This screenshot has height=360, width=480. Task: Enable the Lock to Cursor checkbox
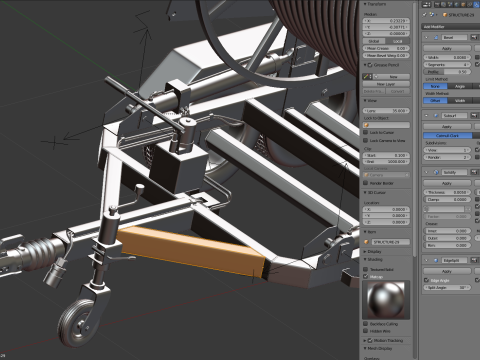[x=366, y=132]
